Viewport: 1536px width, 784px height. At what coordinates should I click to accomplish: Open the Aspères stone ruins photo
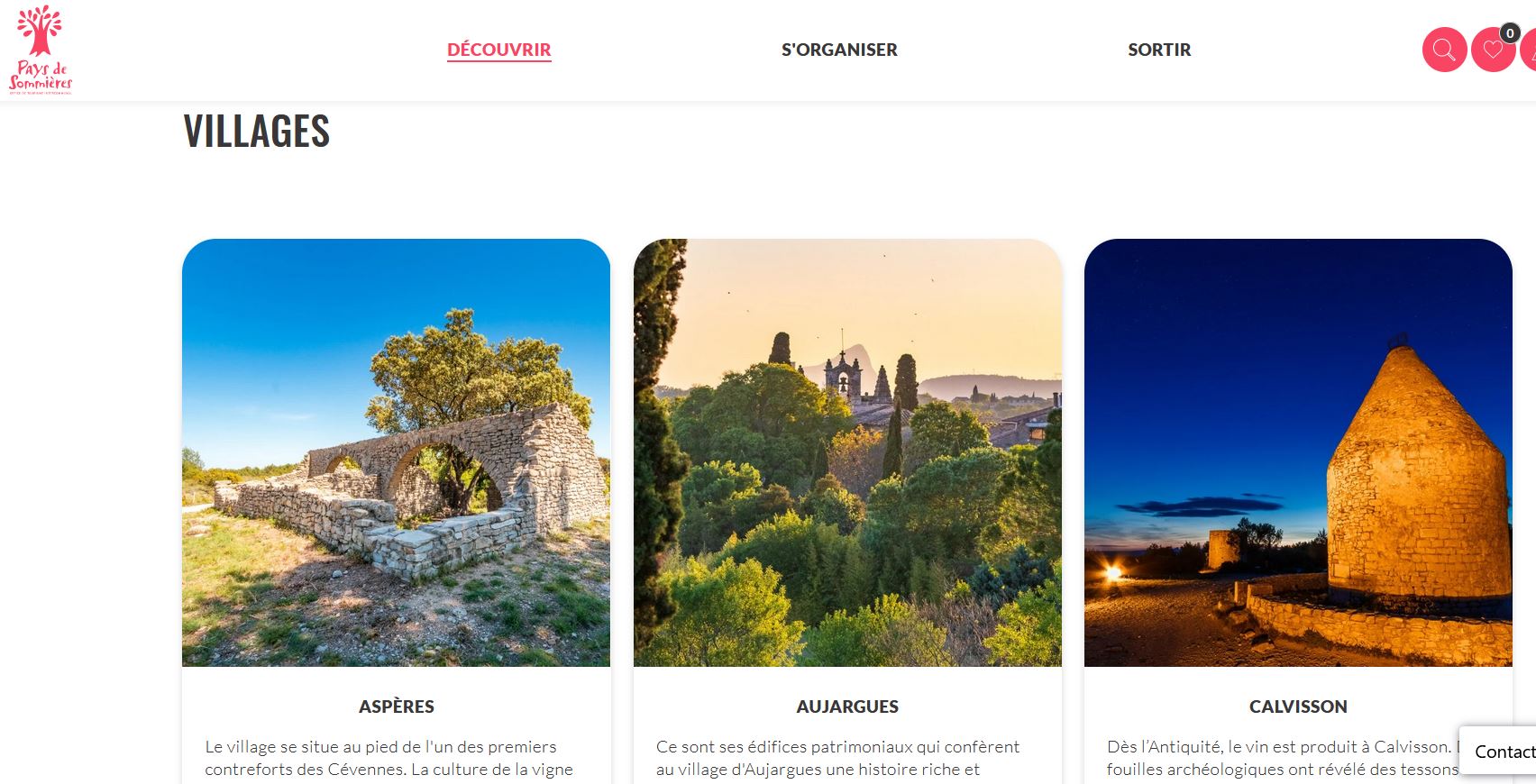pyautogui.click(x=396, y=452)
